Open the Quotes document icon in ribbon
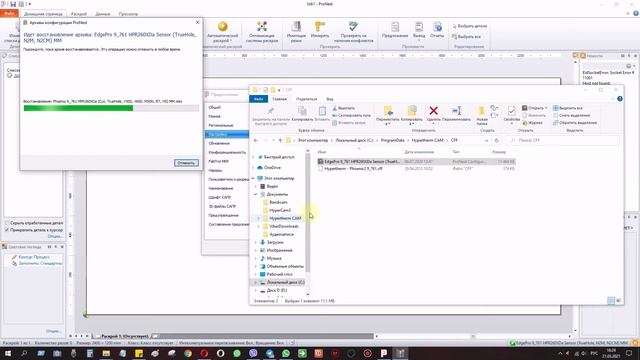640x360 pixels. pyautogui.click(x=395, y=27)
